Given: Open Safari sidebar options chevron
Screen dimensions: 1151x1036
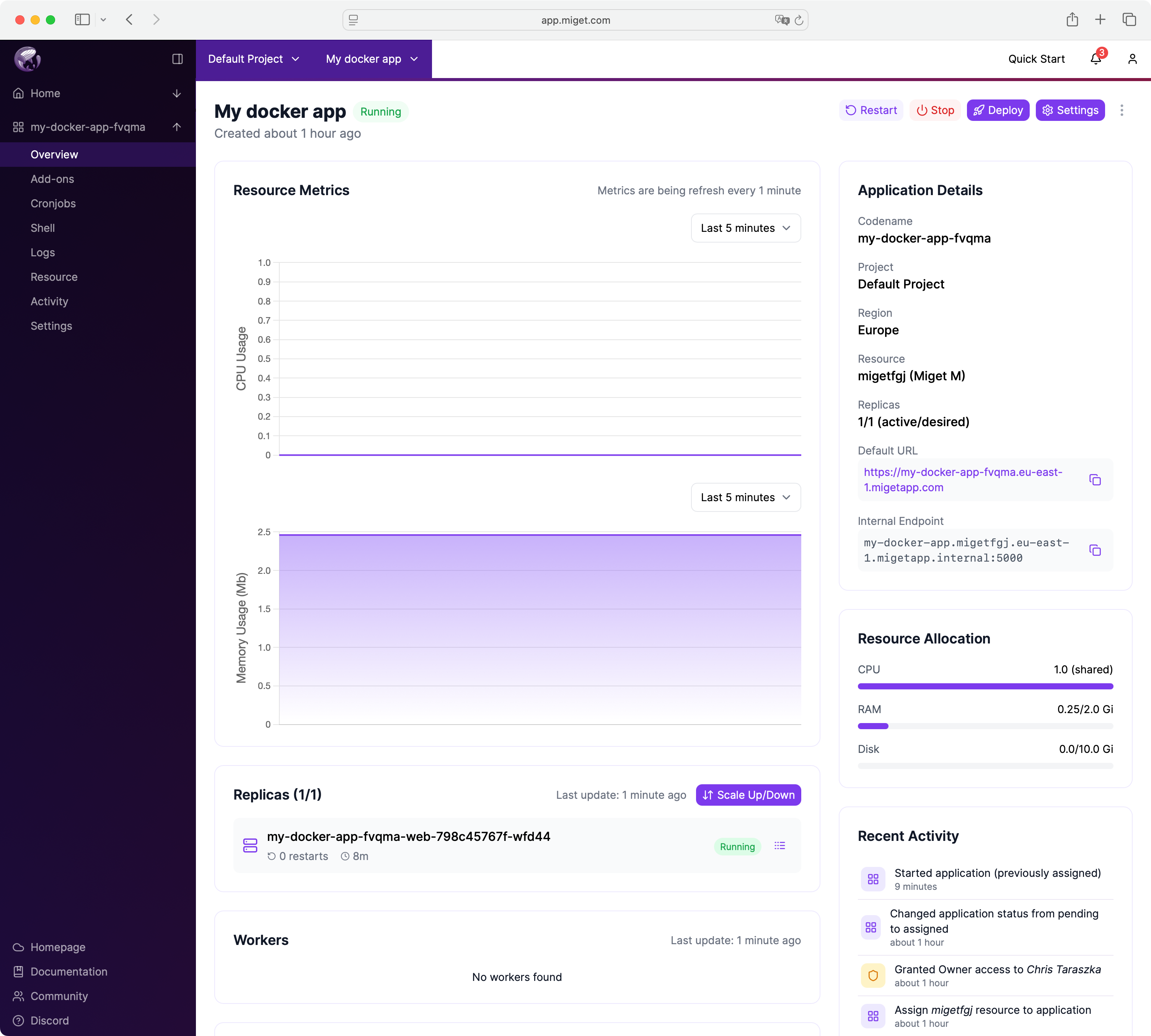Looking at the screenshot, I should [x=103, y=20].
